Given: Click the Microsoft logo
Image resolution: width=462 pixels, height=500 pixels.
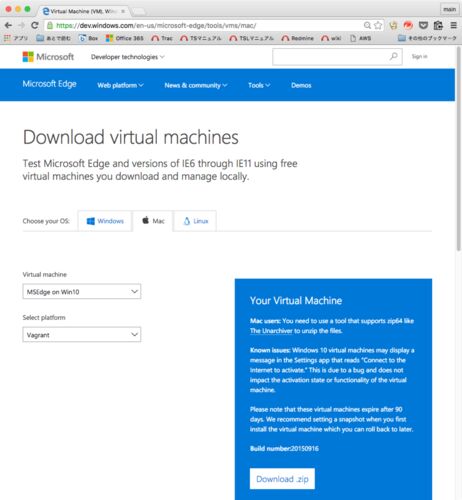Looking at the screenshot, I should click(x=48, y=57).
